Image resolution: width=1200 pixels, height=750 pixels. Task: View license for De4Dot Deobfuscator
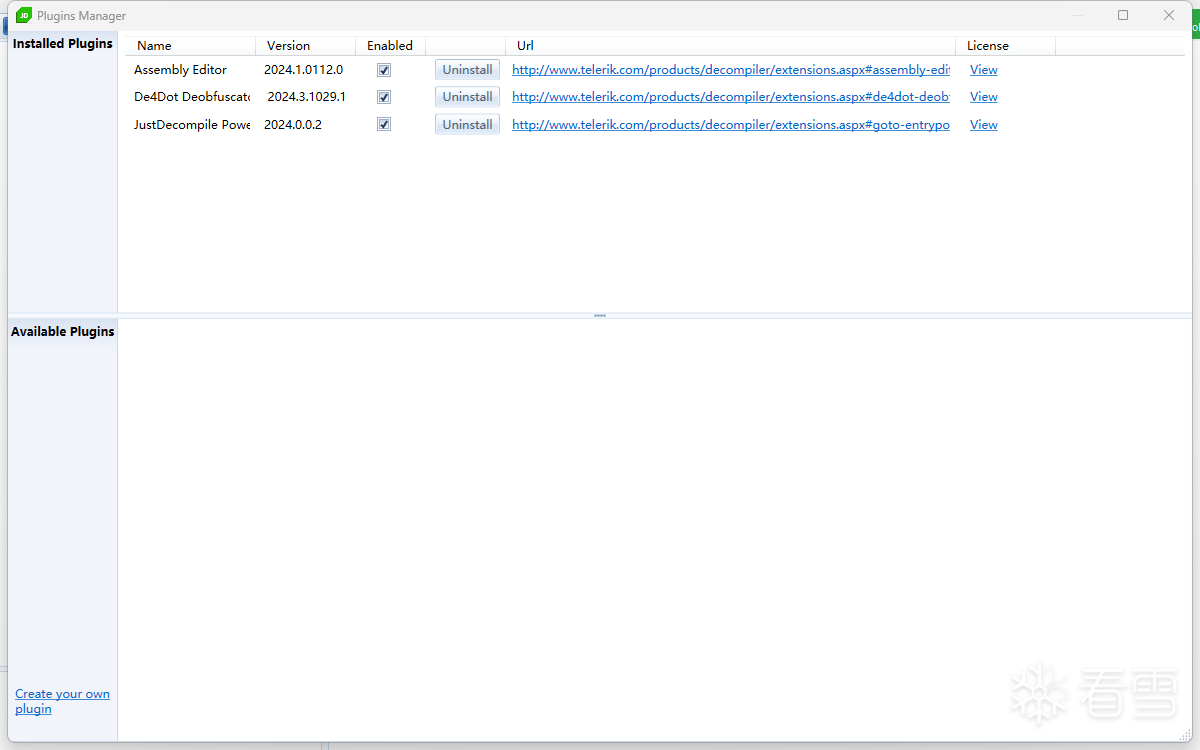984,97
